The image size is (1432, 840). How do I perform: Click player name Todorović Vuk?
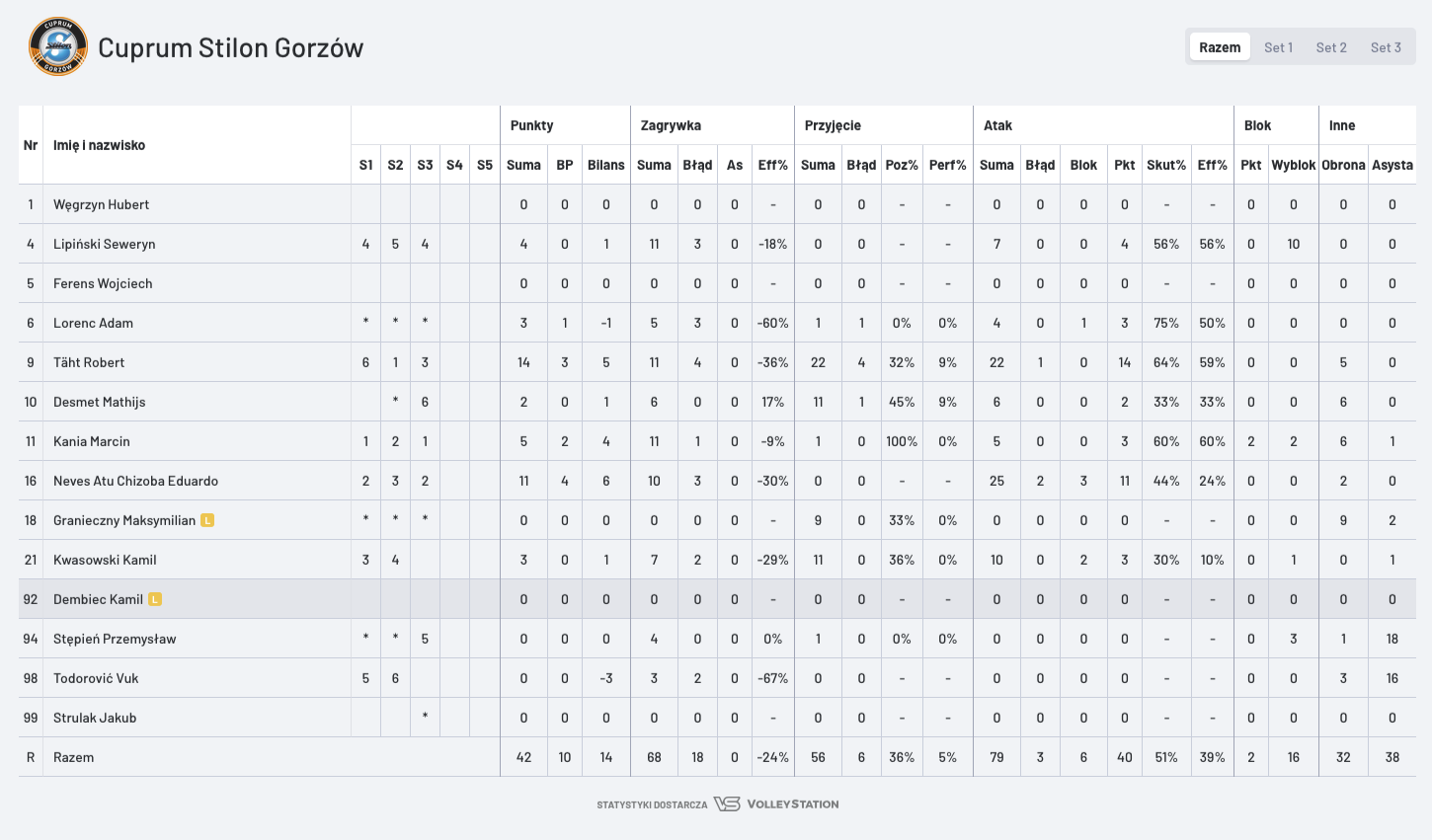[96, 678]
